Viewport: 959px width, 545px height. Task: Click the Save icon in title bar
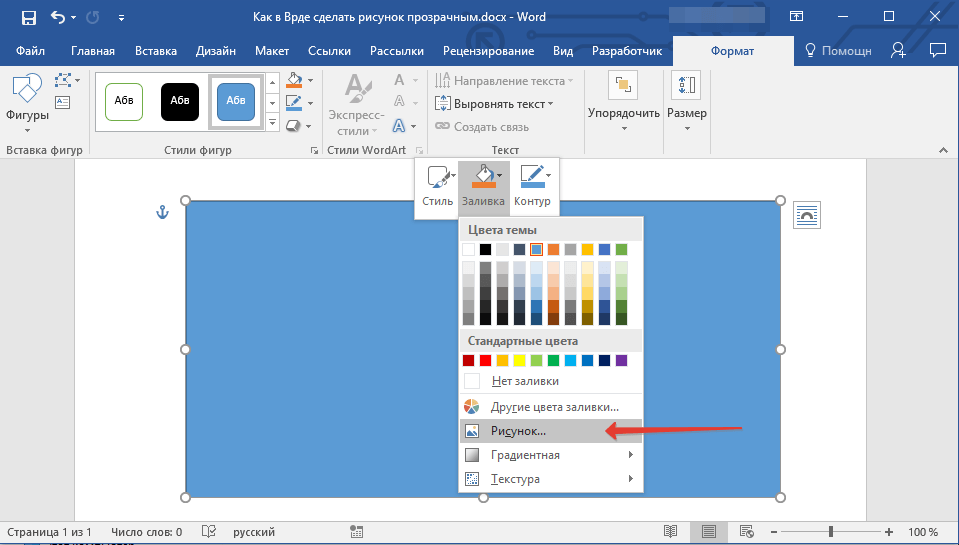point(28,17)
